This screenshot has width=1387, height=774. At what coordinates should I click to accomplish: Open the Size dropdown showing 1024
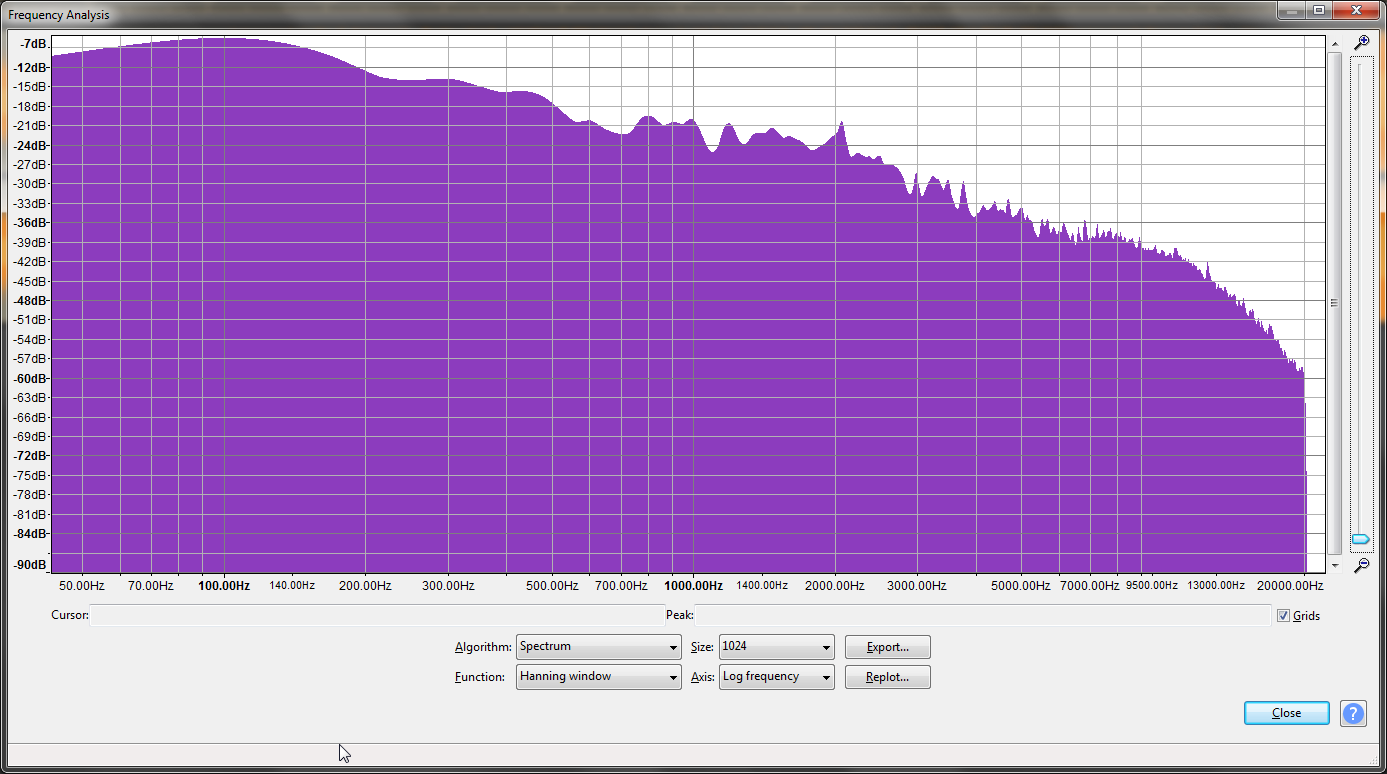[x=776, y=647]
